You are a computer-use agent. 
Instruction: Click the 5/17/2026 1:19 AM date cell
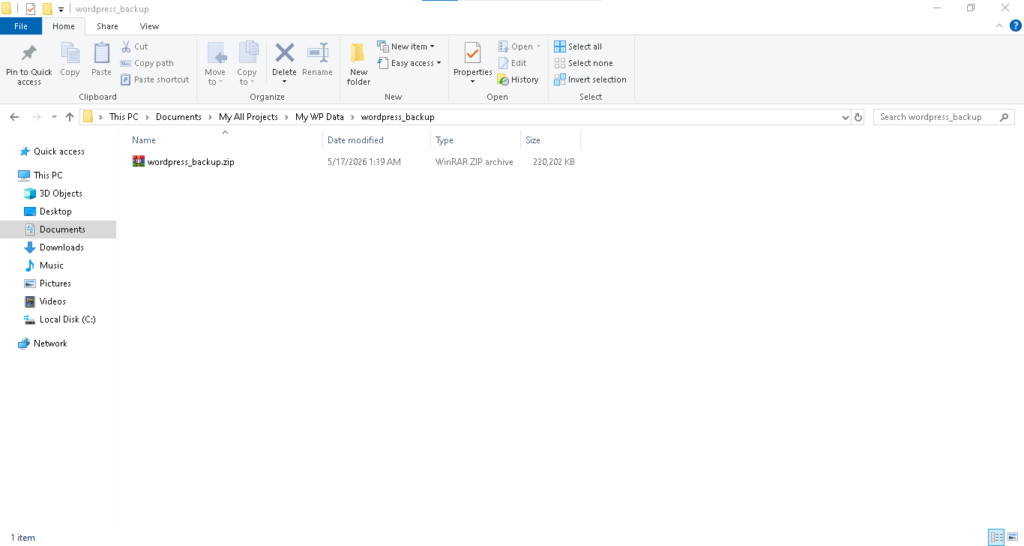pos(364,162)
